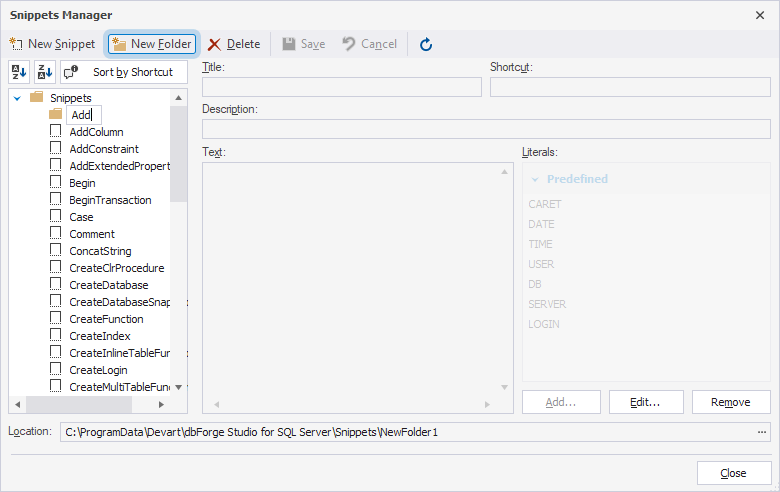Click into the Title field
Screen dimensions: 780x492
tap(342, 87)
